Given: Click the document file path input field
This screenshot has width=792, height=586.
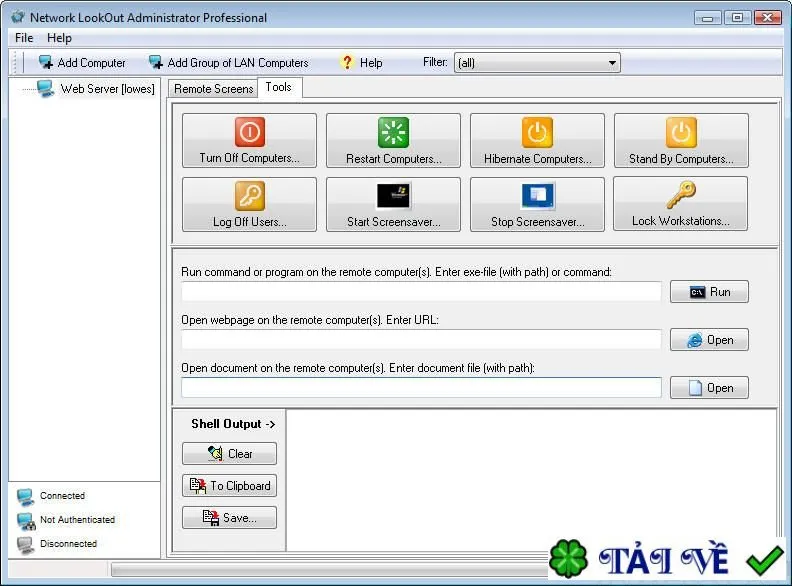Looking at the screenshot, I should click(x=421, y=387).
